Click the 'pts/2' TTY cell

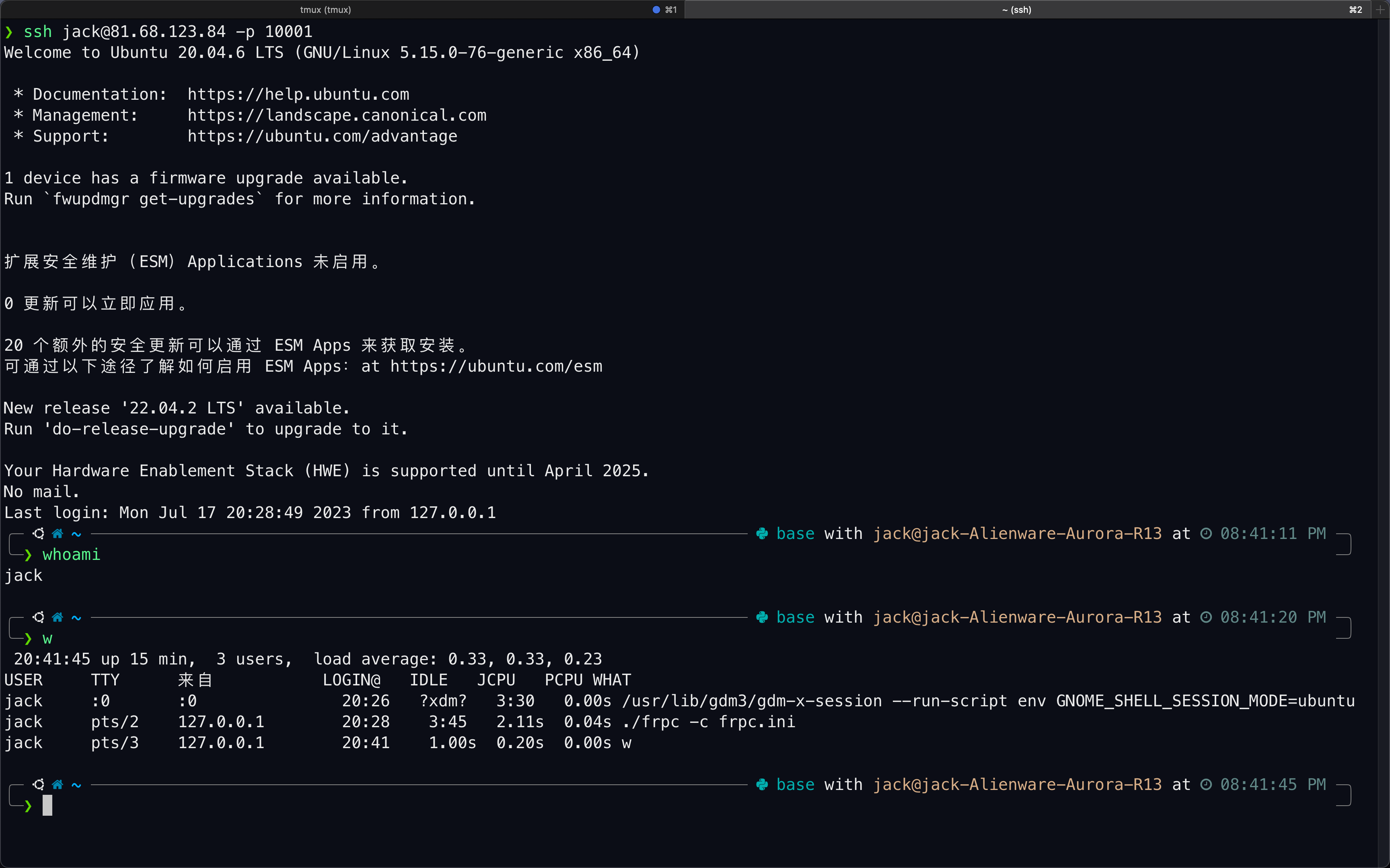click(x=115, y=722)
